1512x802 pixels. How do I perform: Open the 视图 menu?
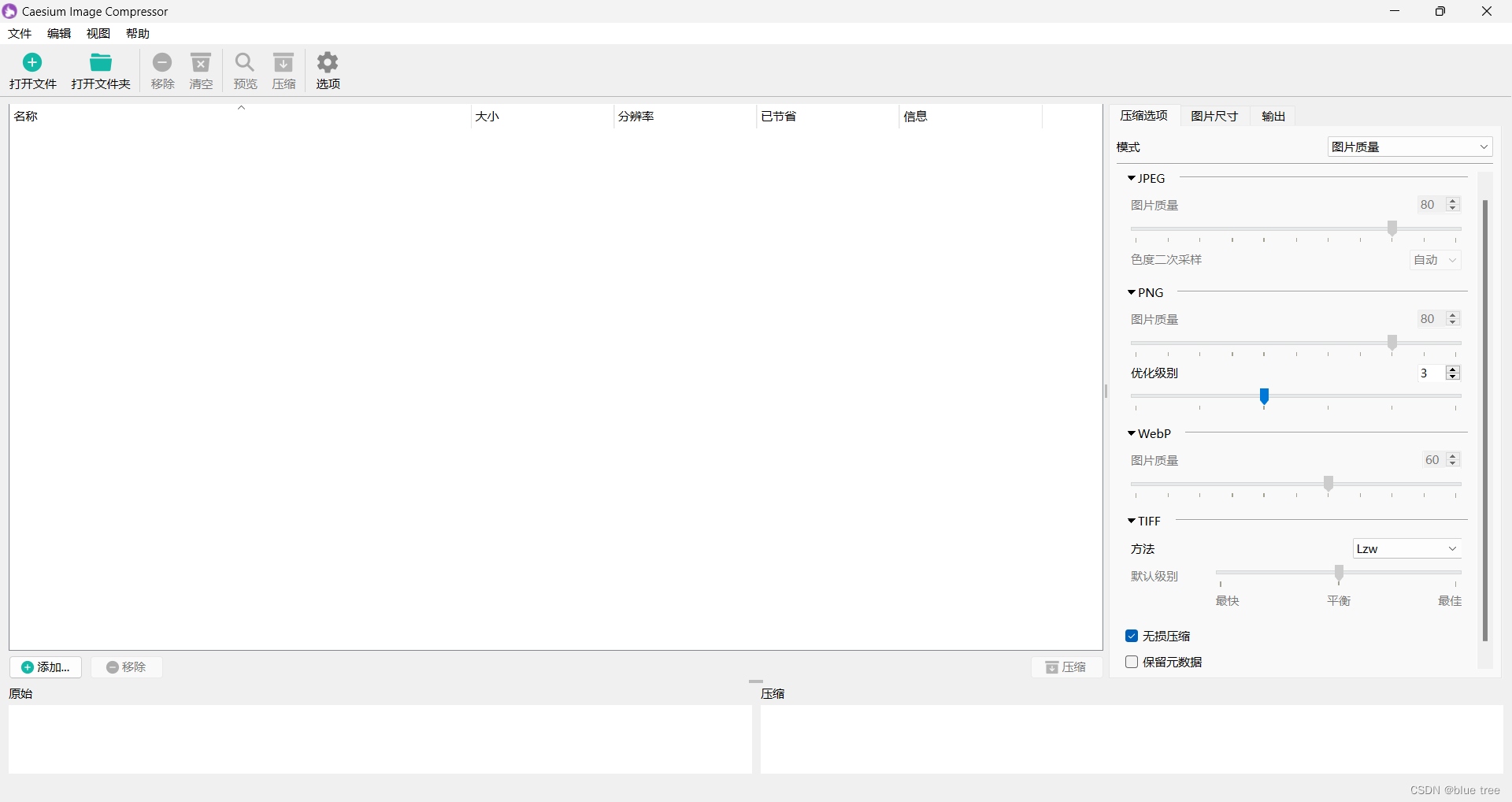pyautogui.click(x=98, y=33)
